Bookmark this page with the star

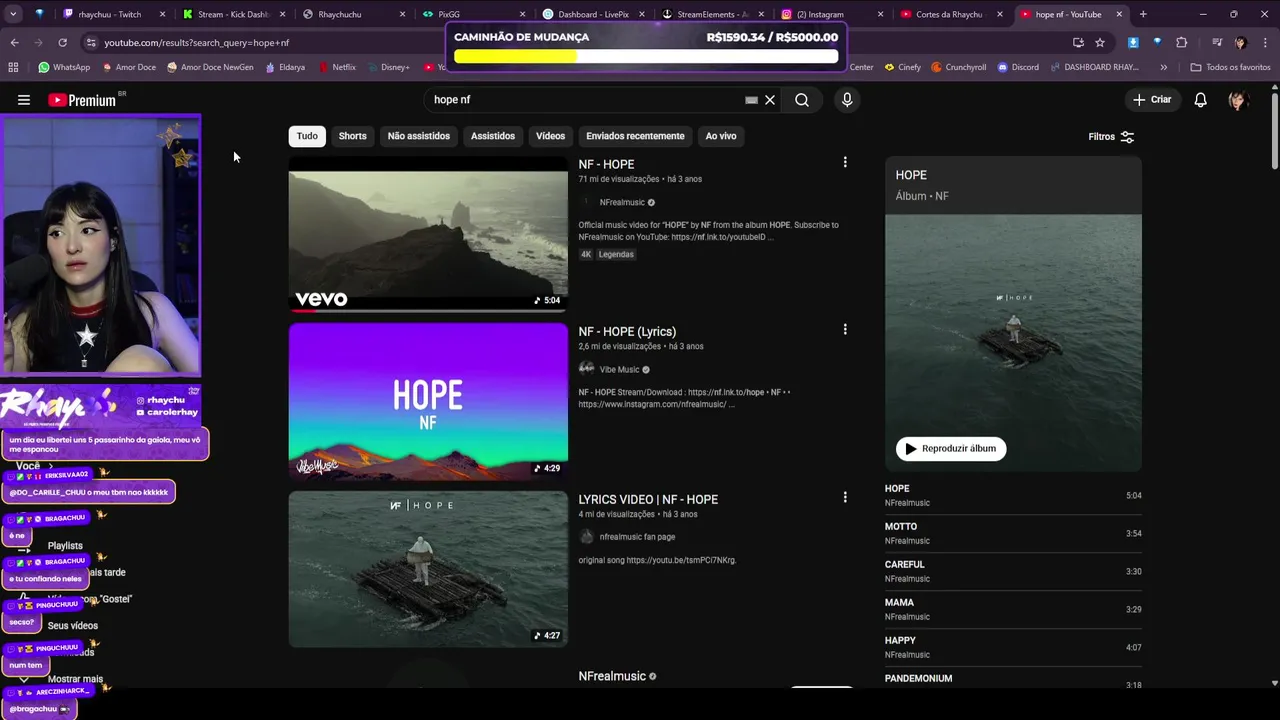tap(1100, 43)
